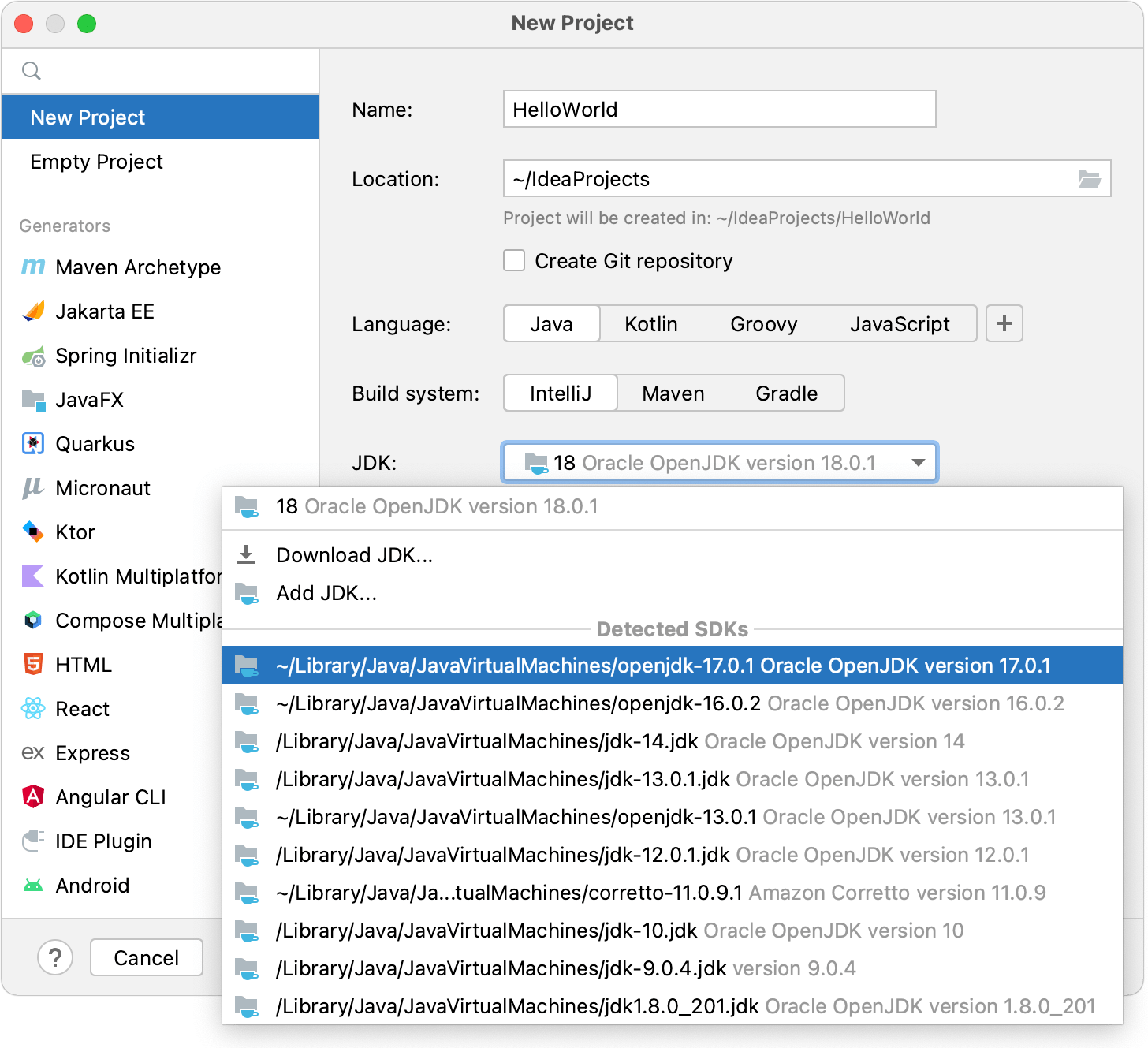Select the Android generator icon
Viewport: 1148px width, 1048px height.
[32, 885]
